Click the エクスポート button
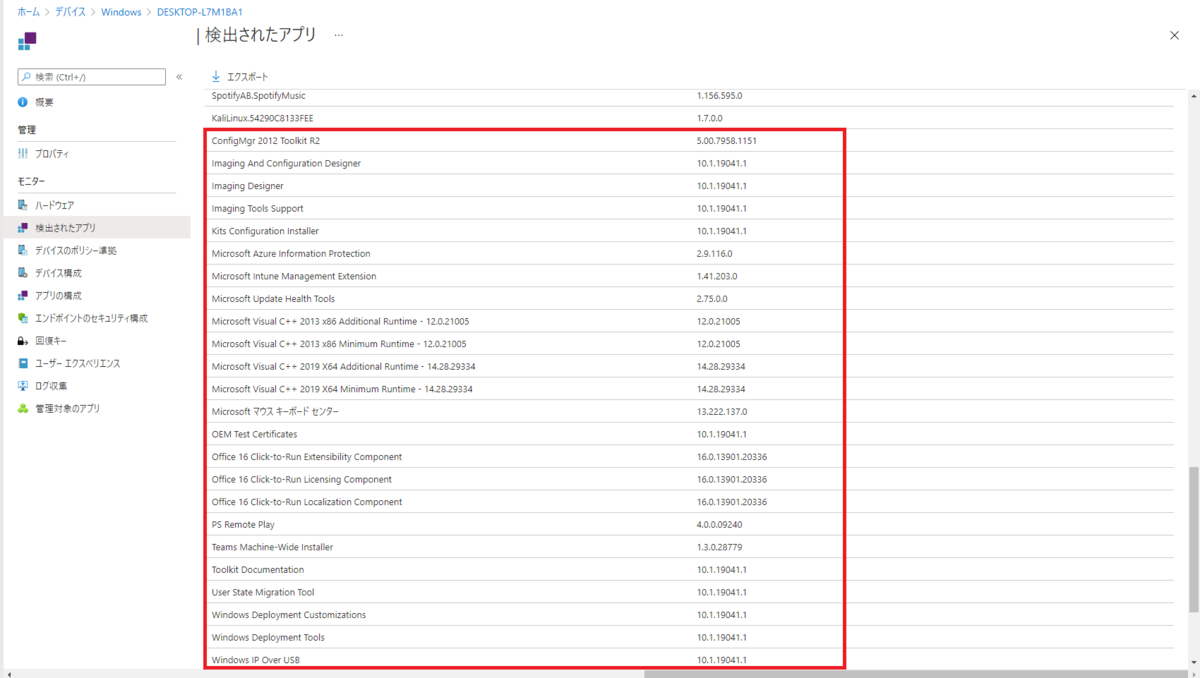The width and height of the screenshot is (1200, 678). click(240, 76)
